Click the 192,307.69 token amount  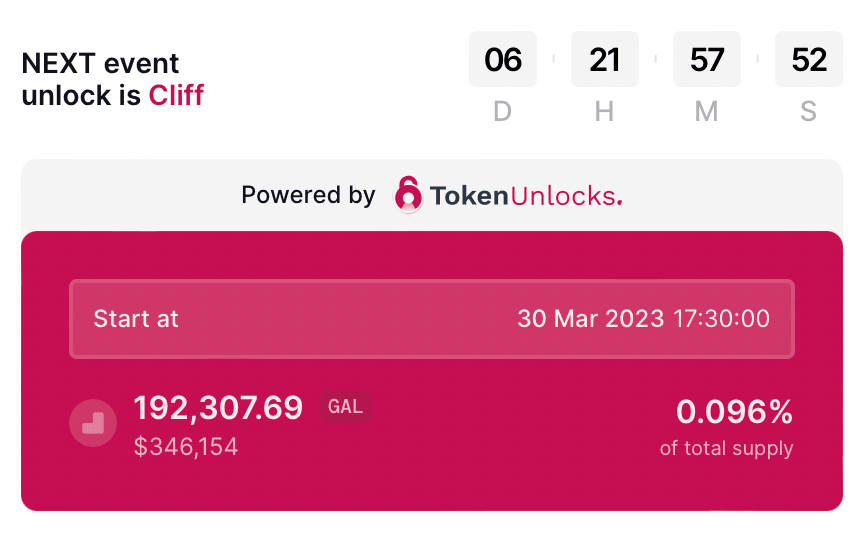(218, 408)
